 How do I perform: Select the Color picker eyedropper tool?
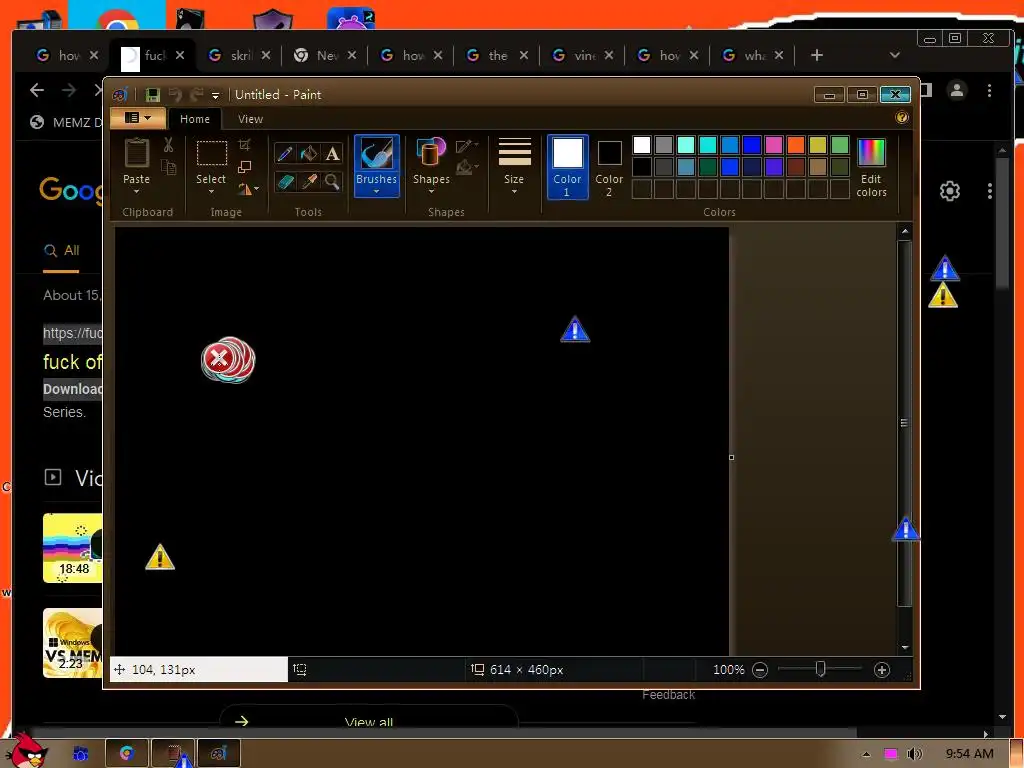click(x=308, y=182)
